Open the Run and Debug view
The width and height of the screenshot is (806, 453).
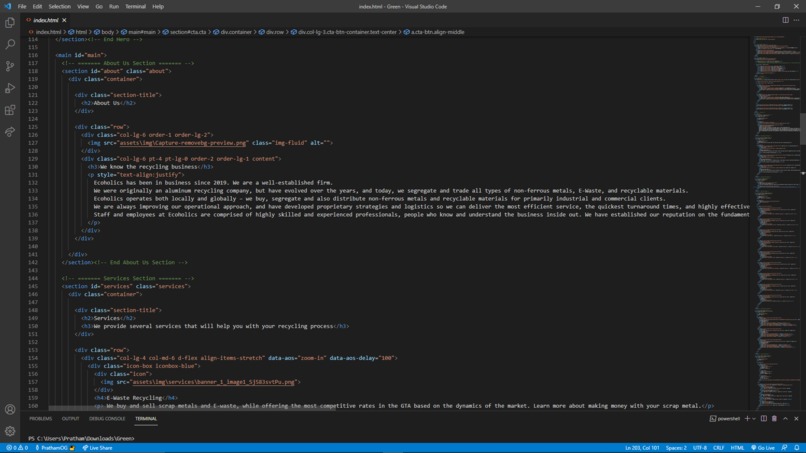point(10,88)
